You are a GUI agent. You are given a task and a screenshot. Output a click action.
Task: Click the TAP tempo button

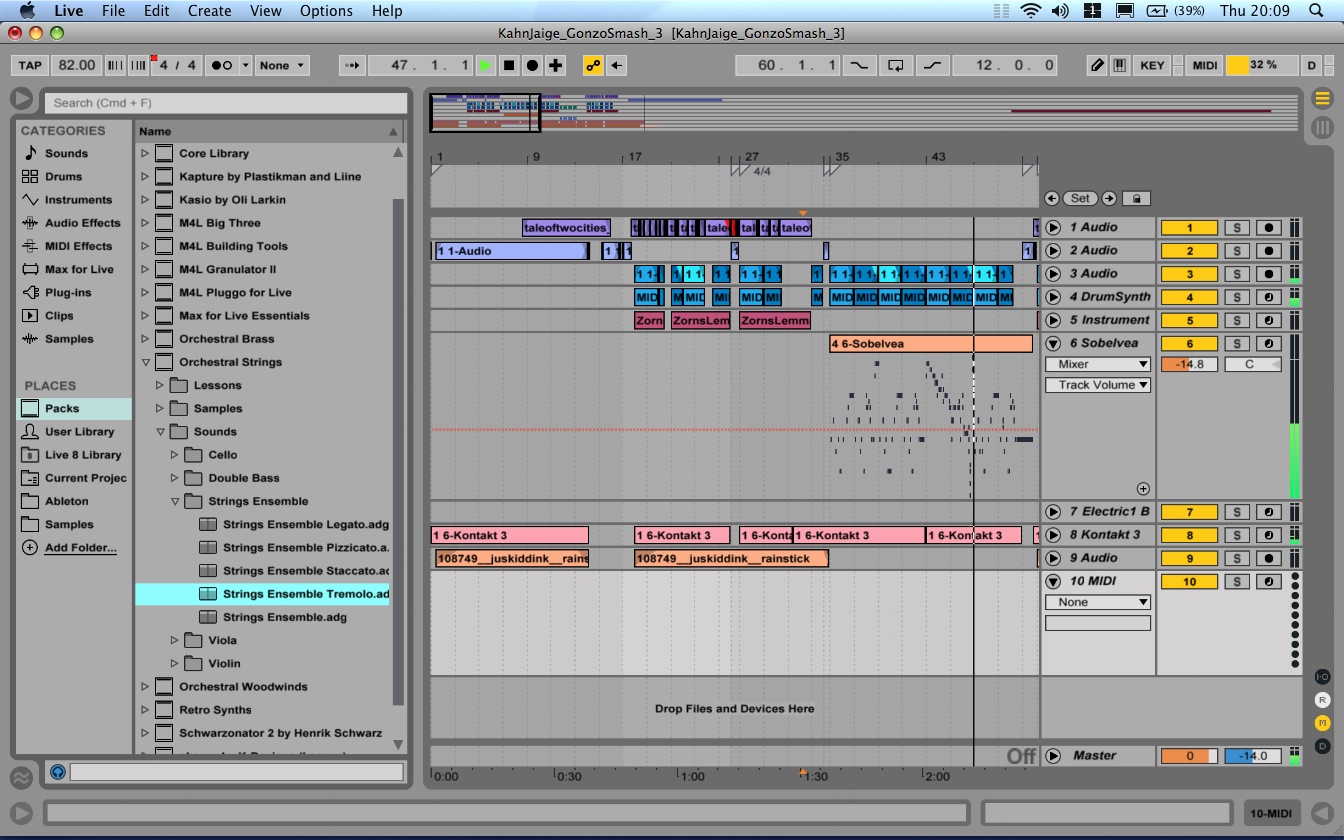31,65
